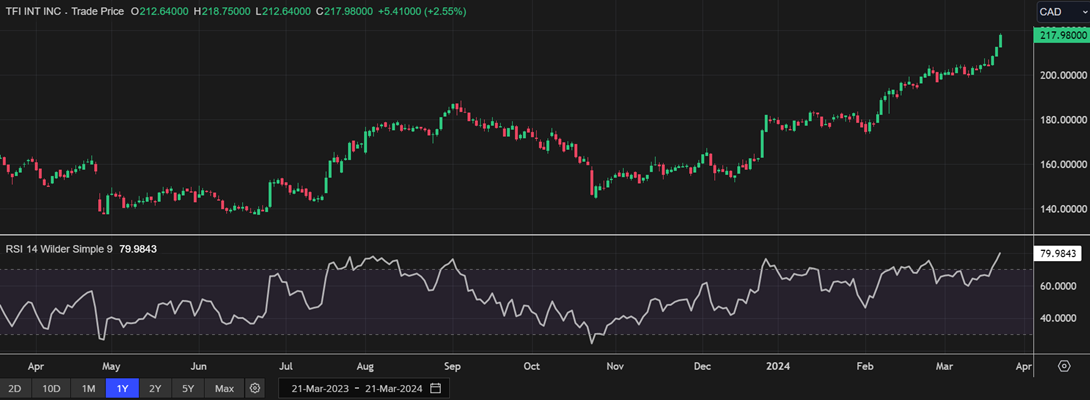
Task: Open the calendar date picker icon
Action: pos(436,388)
